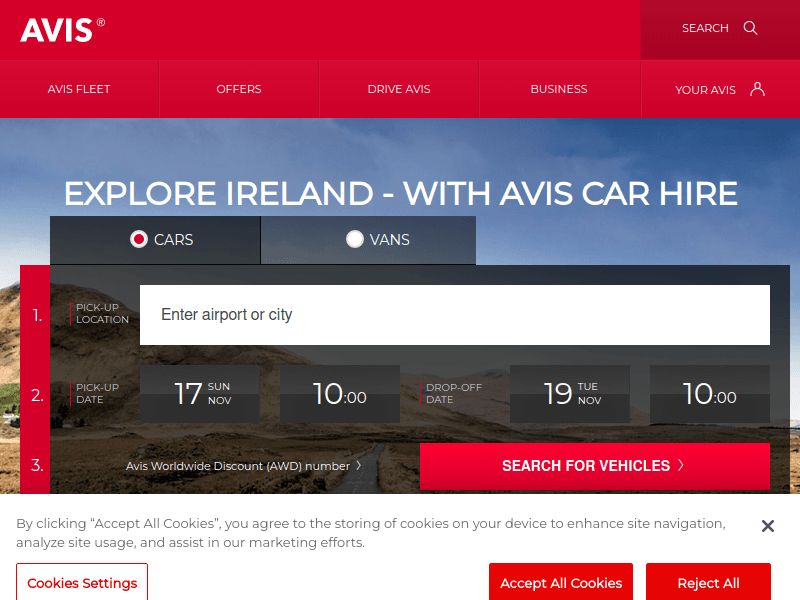Open Cookies Settings

82,583
